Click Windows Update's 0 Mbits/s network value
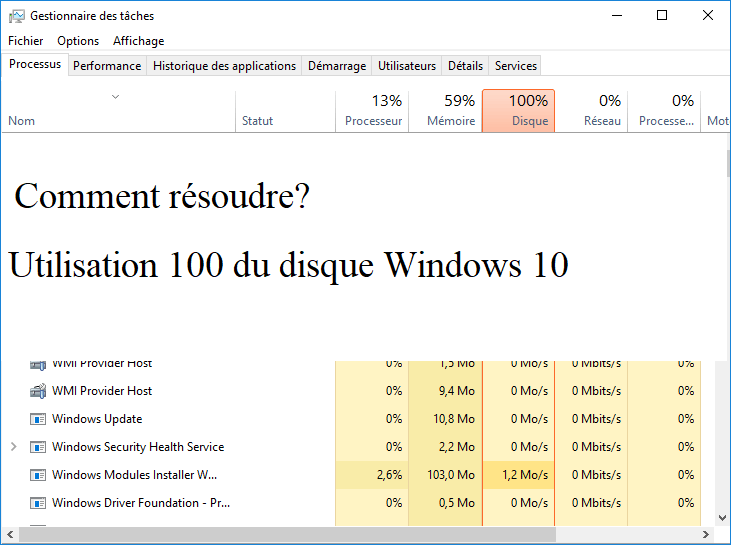Image resolution: width=731 pixels, height=545 pixels. click(x=596, y=419)
